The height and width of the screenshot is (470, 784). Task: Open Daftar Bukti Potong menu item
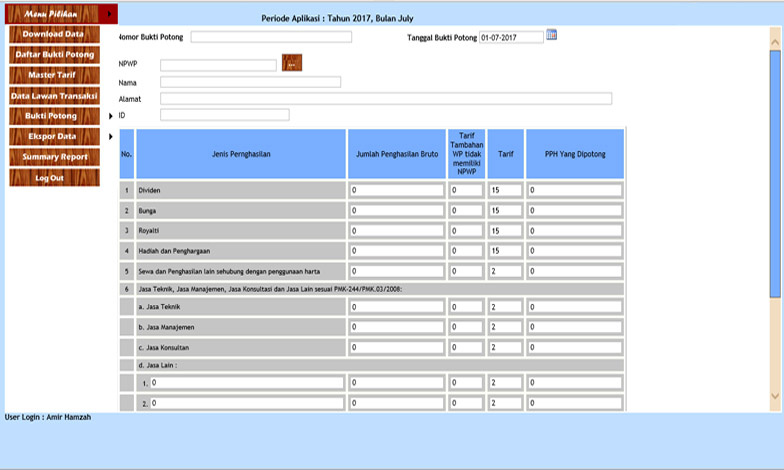point(53,54)
